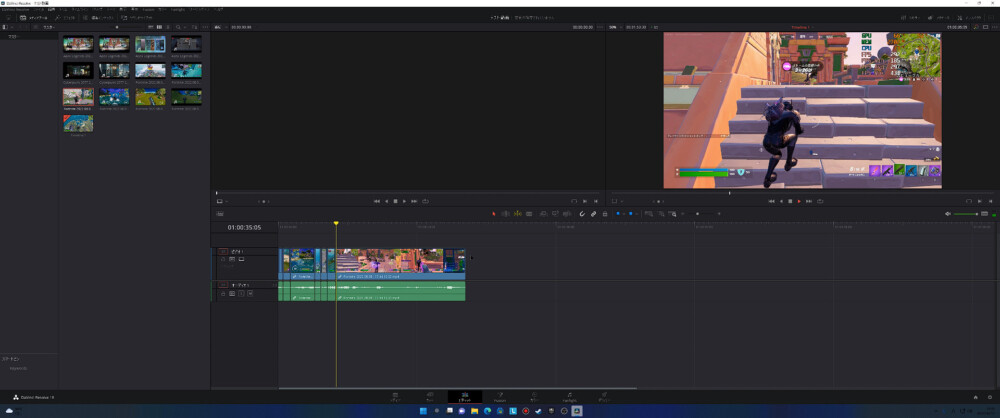
Task: Mute the Audio 1 track
Action: [x=250, y=294]
